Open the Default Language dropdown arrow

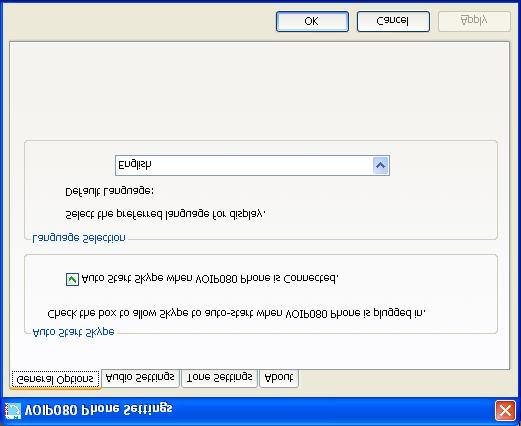click(x=381, y=165)
